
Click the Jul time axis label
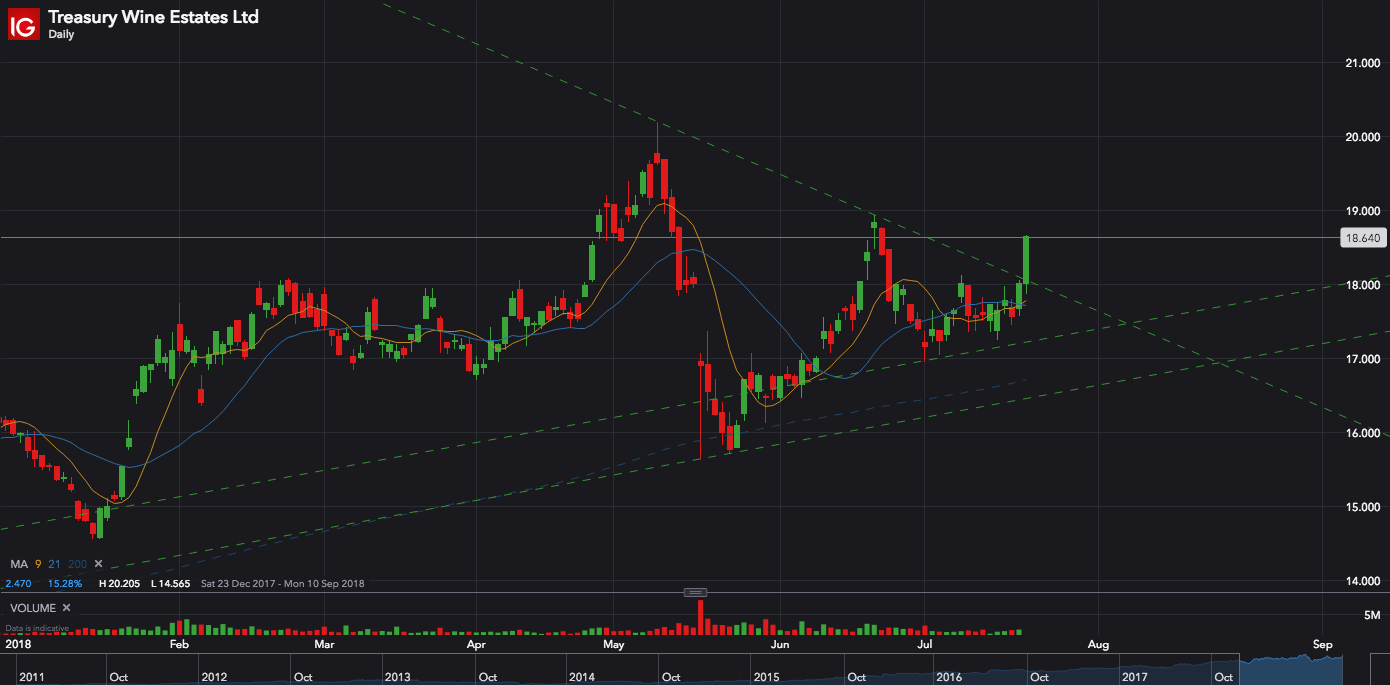(x=925, y=645)
